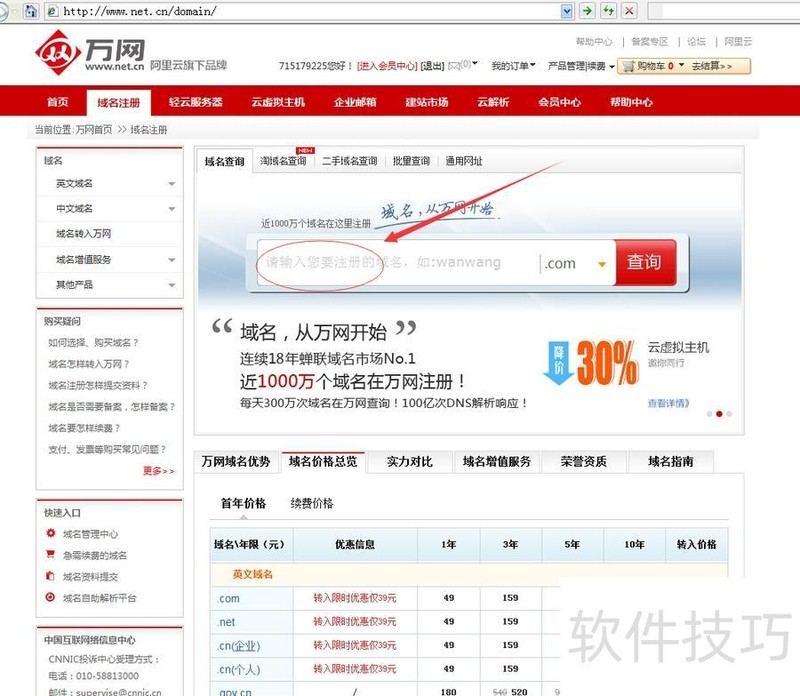Click browser Go green arrow button

(x=587, y=11)
